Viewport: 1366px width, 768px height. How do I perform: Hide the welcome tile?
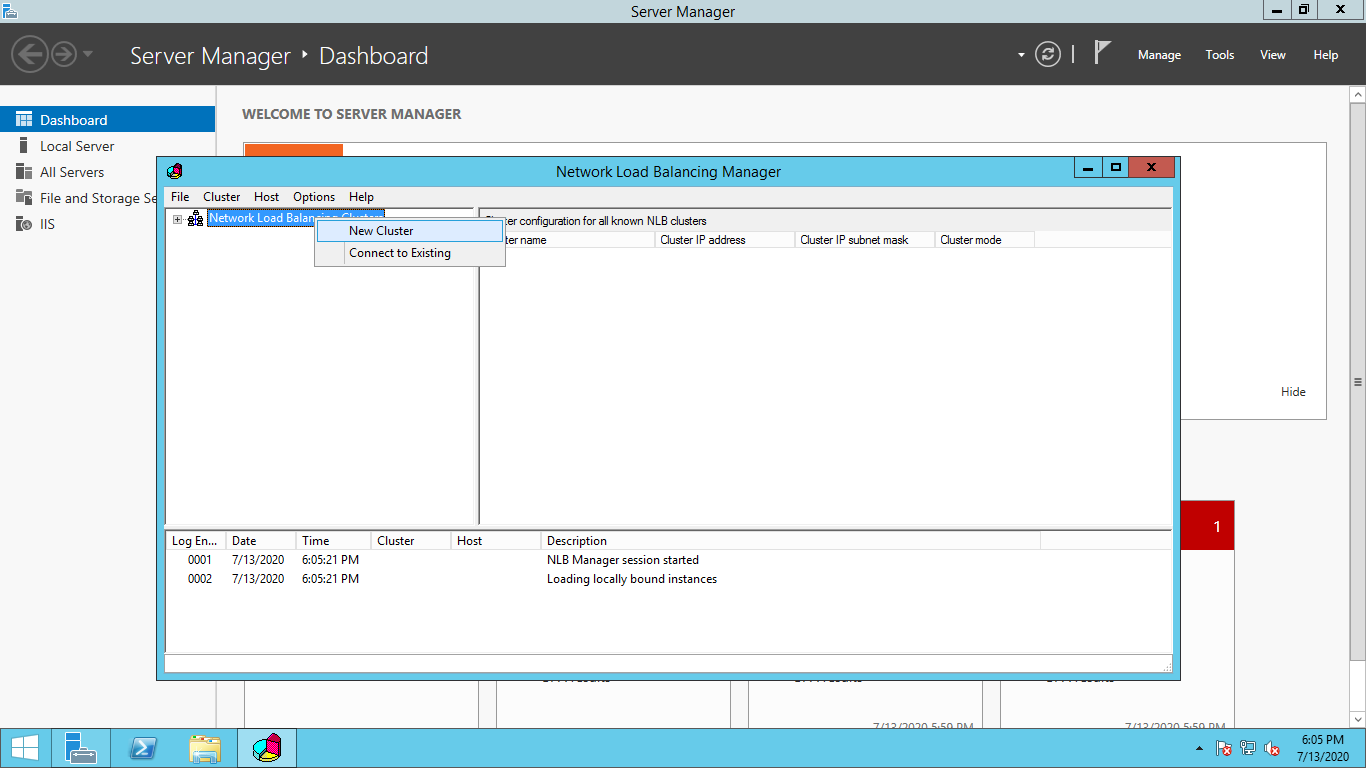pos(1293,392)
